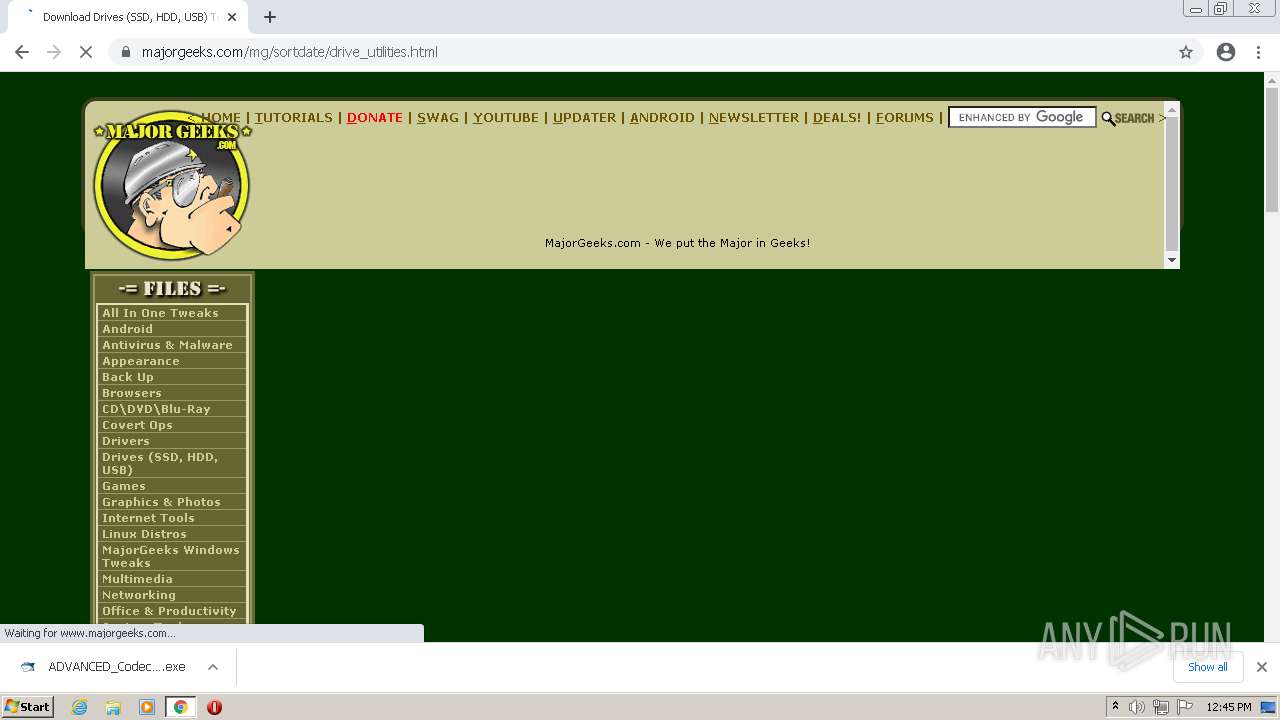Click the show desktop taskbar button

[x=1270, y=707]
